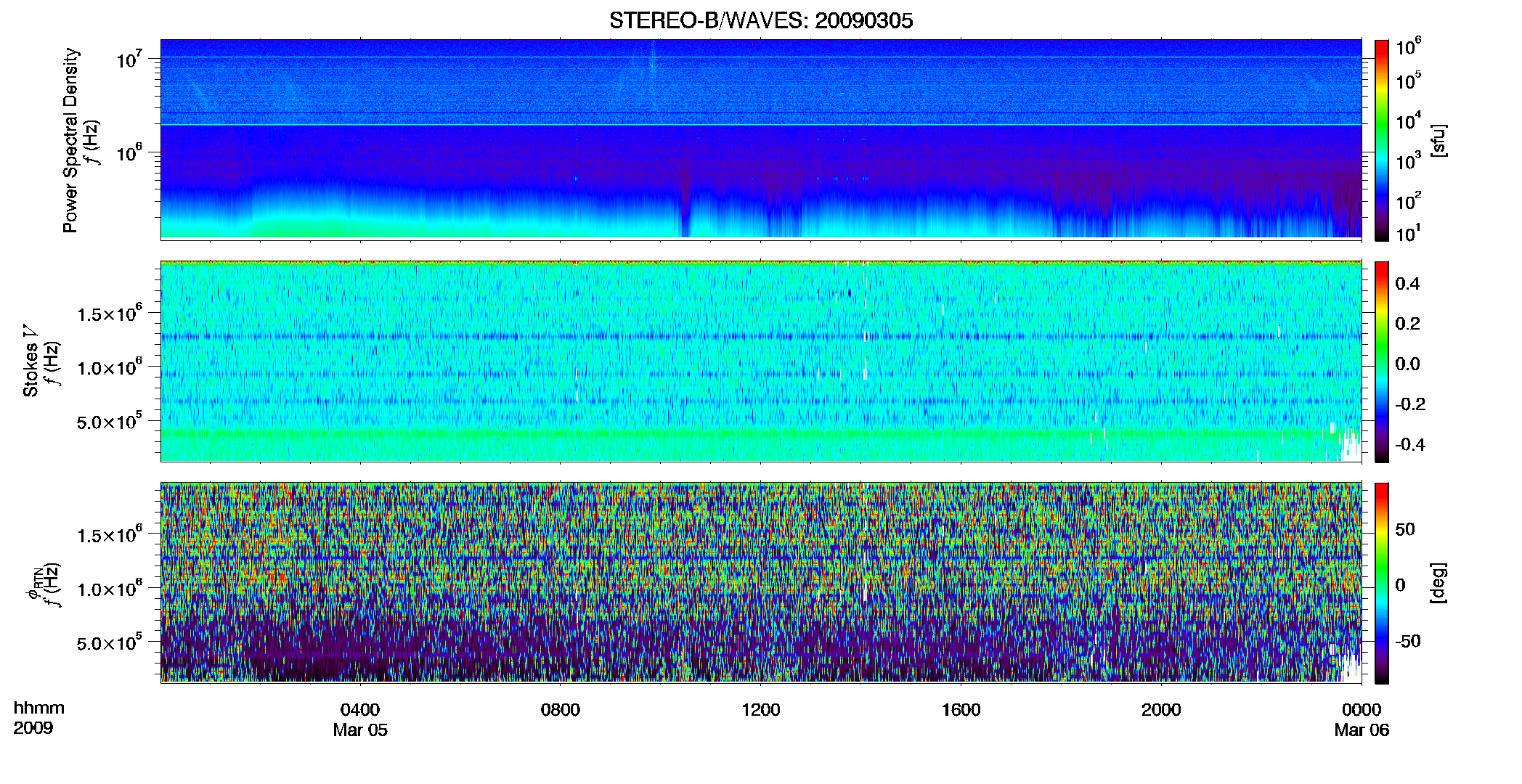Screen dimensions: 1522x784
Task: Click the power spectral density colorbar
Action: (x=1382, y=140)
